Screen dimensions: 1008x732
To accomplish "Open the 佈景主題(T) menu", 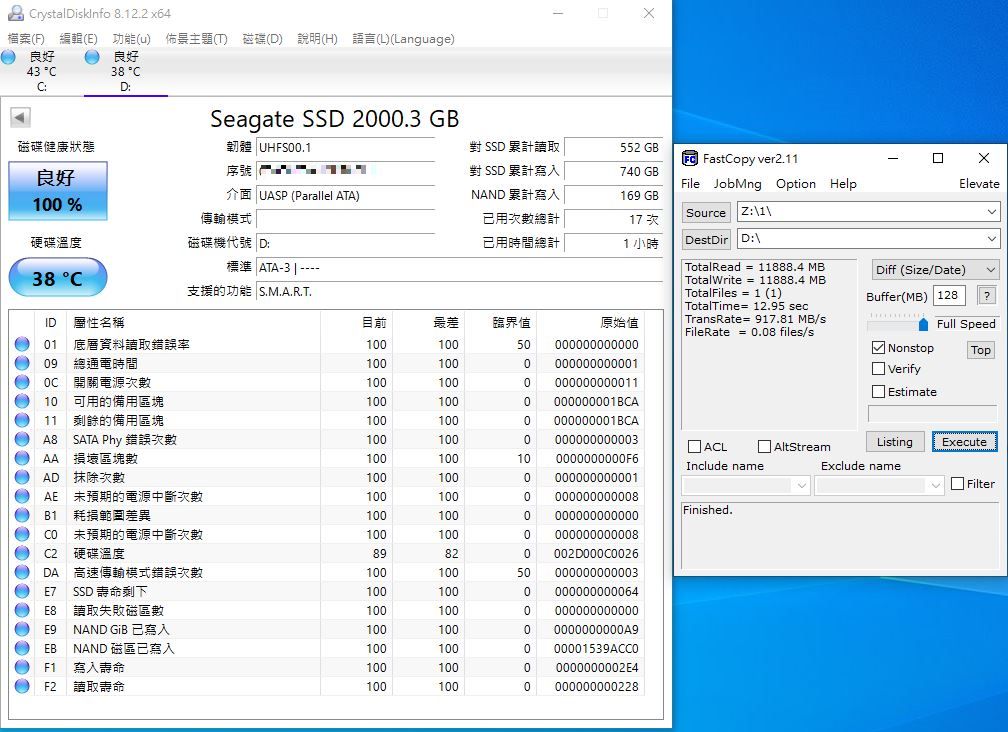I will (x=196, y=39).
